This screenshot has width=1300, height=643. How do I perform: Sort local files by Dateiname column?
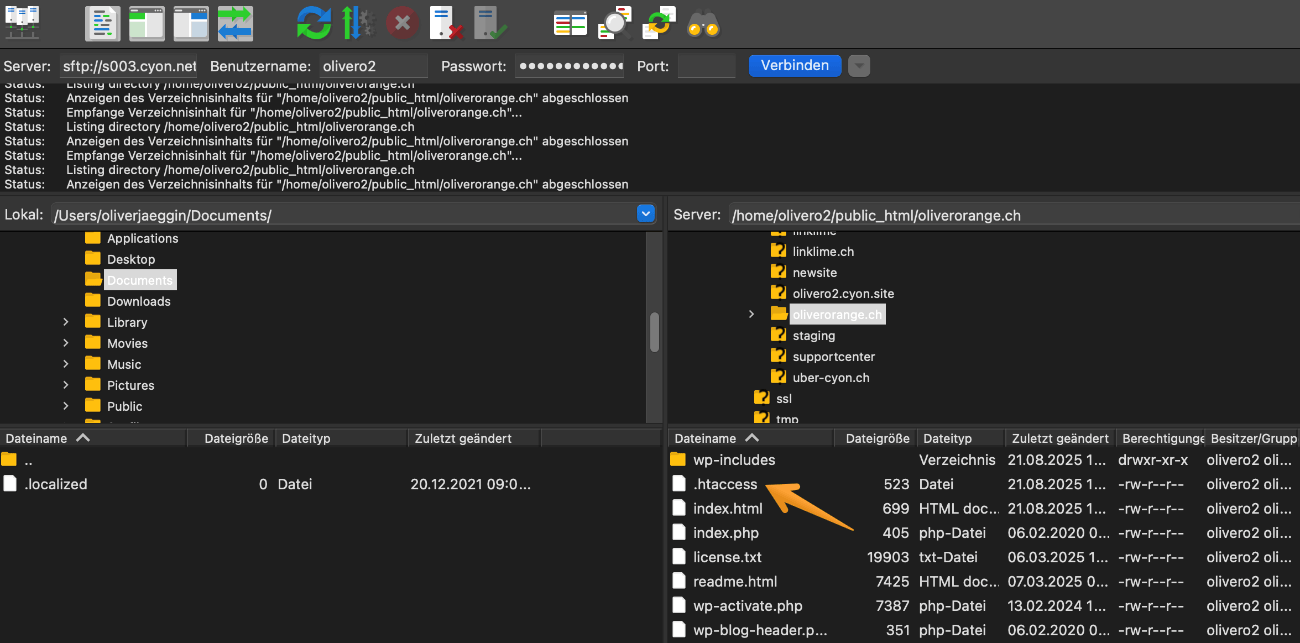tap(94, 438)
